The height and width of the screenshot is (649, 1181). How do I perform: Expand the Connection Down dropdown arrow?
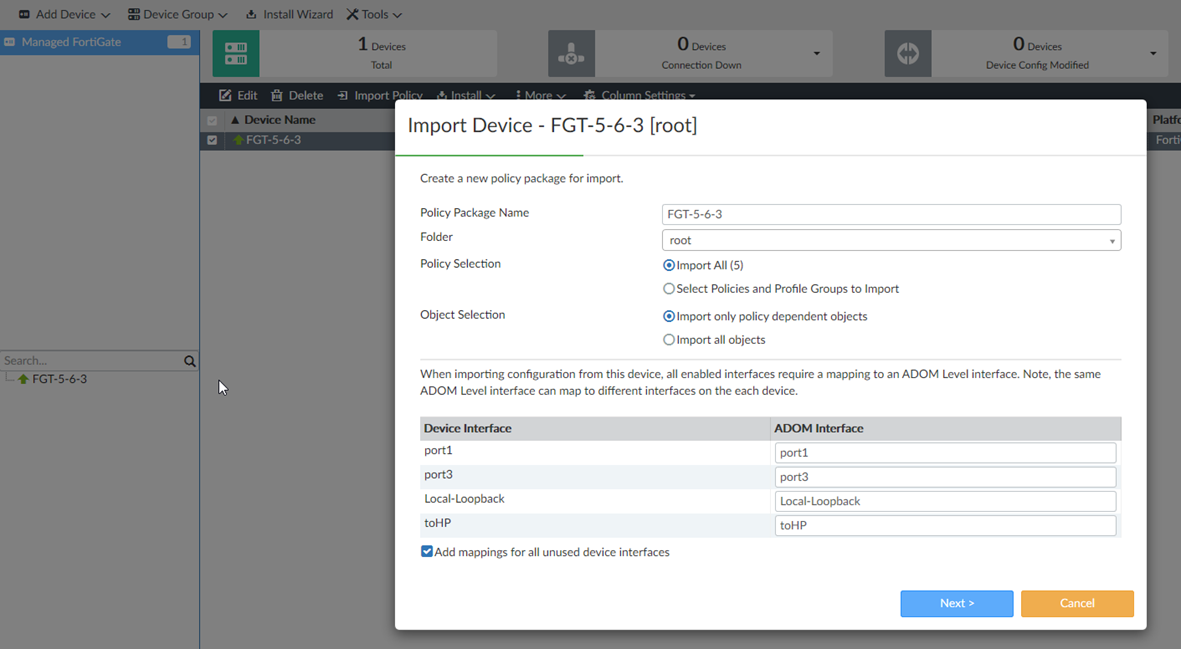(x=816, y=54)
